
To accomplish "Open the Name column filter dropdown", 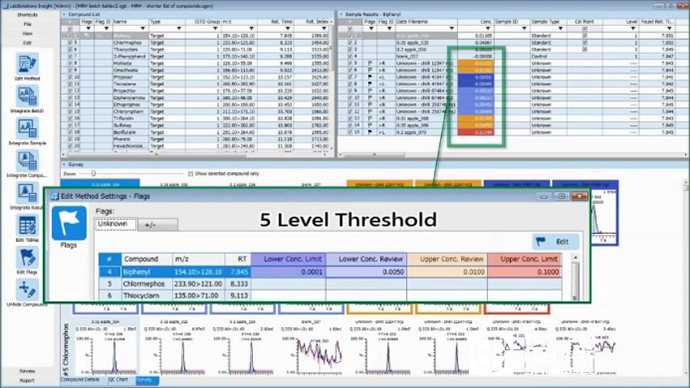I will tap(143, 29).
